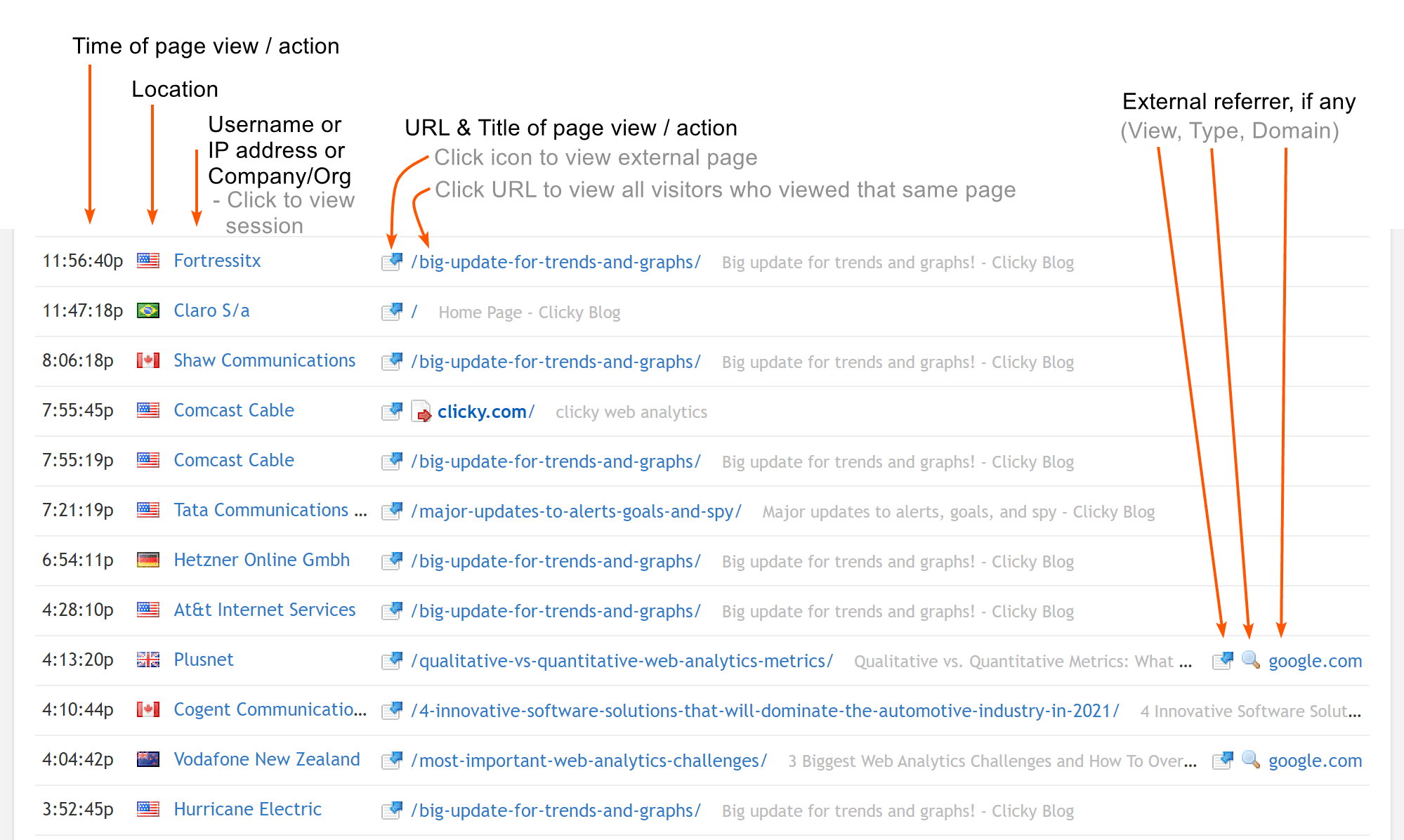Image resolution: width=1404 pixels, height=840 pixels.
Task: Select the At&t Internet Services visitor
Action: [x=265, y=610]
